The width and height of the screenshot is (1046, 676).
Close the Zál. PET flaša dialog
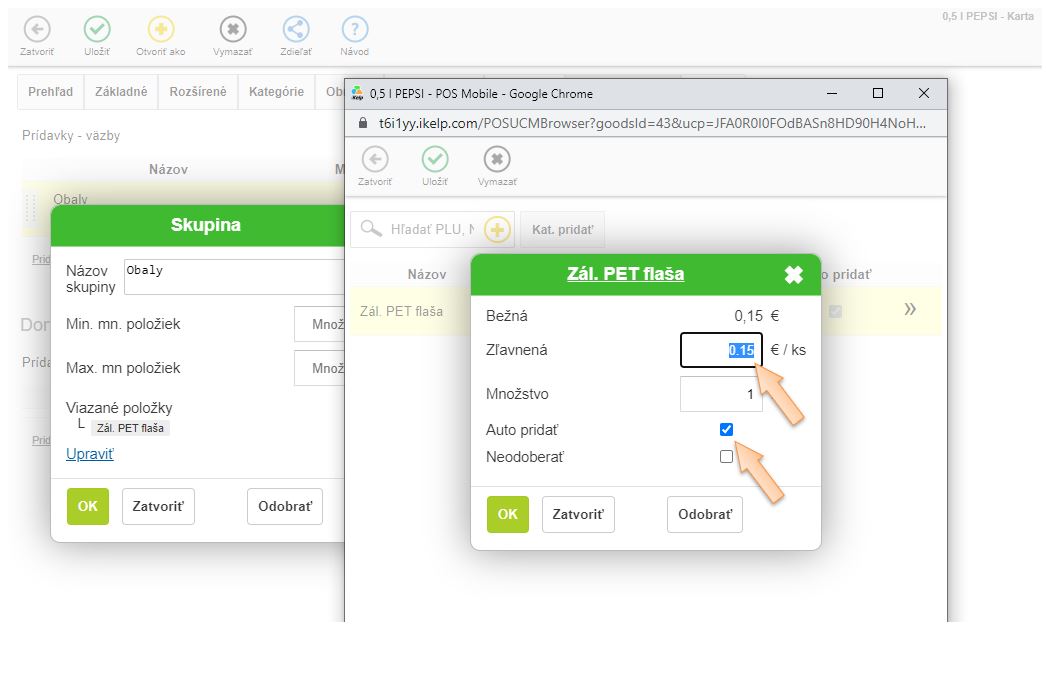(x=793, y=275)
